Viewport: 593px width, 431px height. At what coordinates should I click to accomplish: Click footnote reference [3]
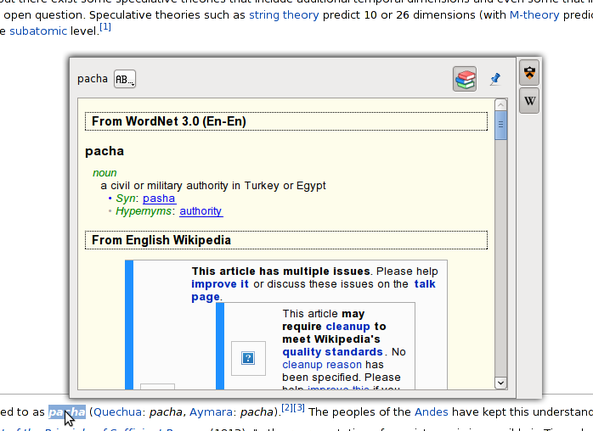(x=299, y=408)
